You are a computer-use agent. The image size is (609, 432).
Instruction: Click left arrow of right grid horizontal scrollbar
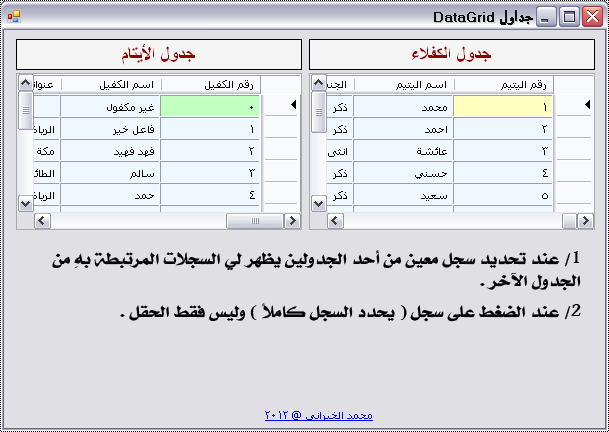[x=336, y=221]
